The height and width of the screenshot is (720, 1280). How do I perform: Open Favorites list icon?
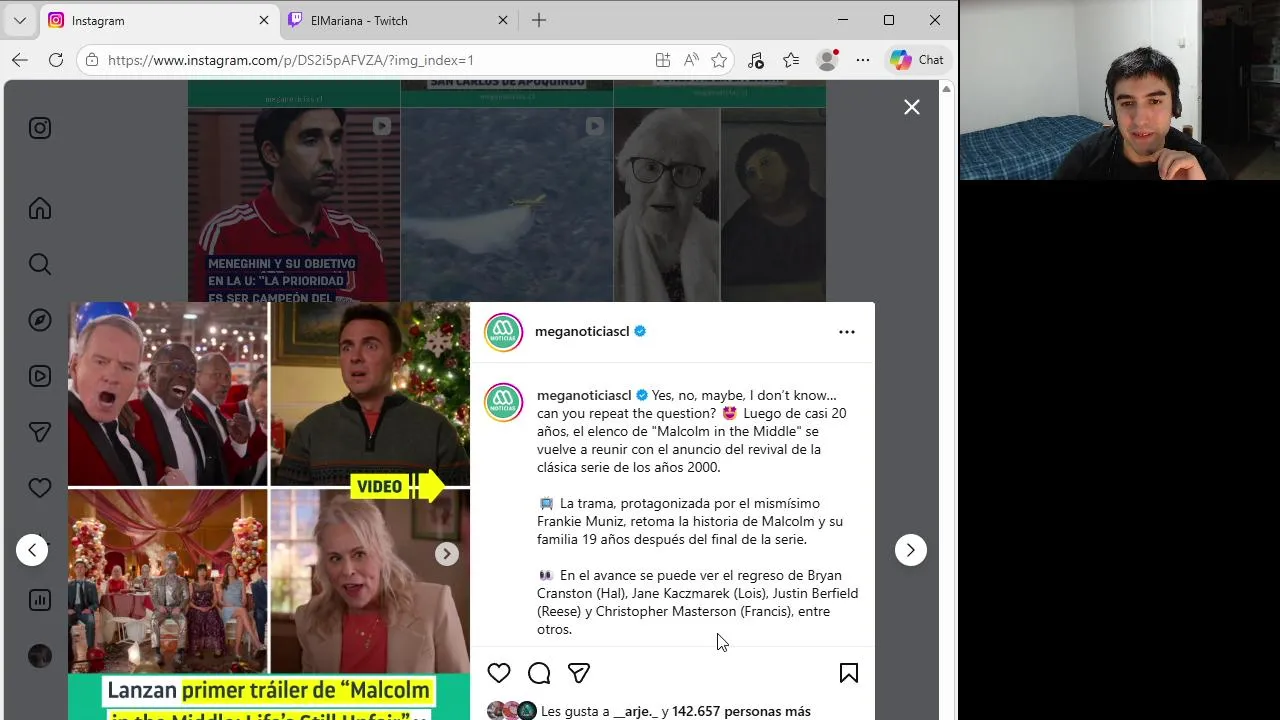coord(791,60)
